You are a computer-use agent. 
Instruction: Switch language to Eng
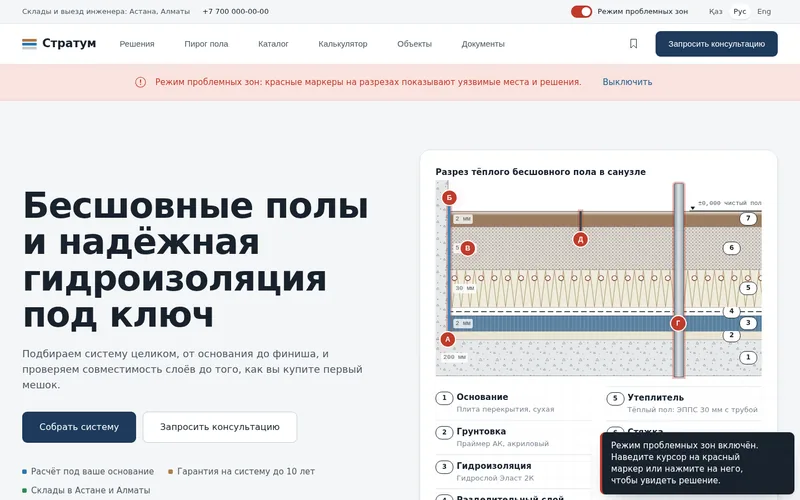coord(764,11)
